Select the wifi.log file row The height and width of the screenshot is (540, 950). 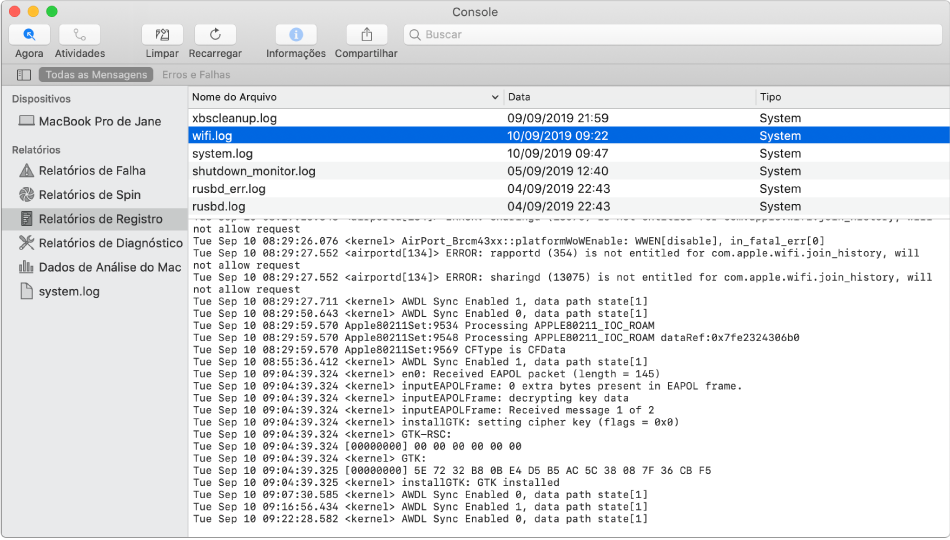[x=568, y=135]
